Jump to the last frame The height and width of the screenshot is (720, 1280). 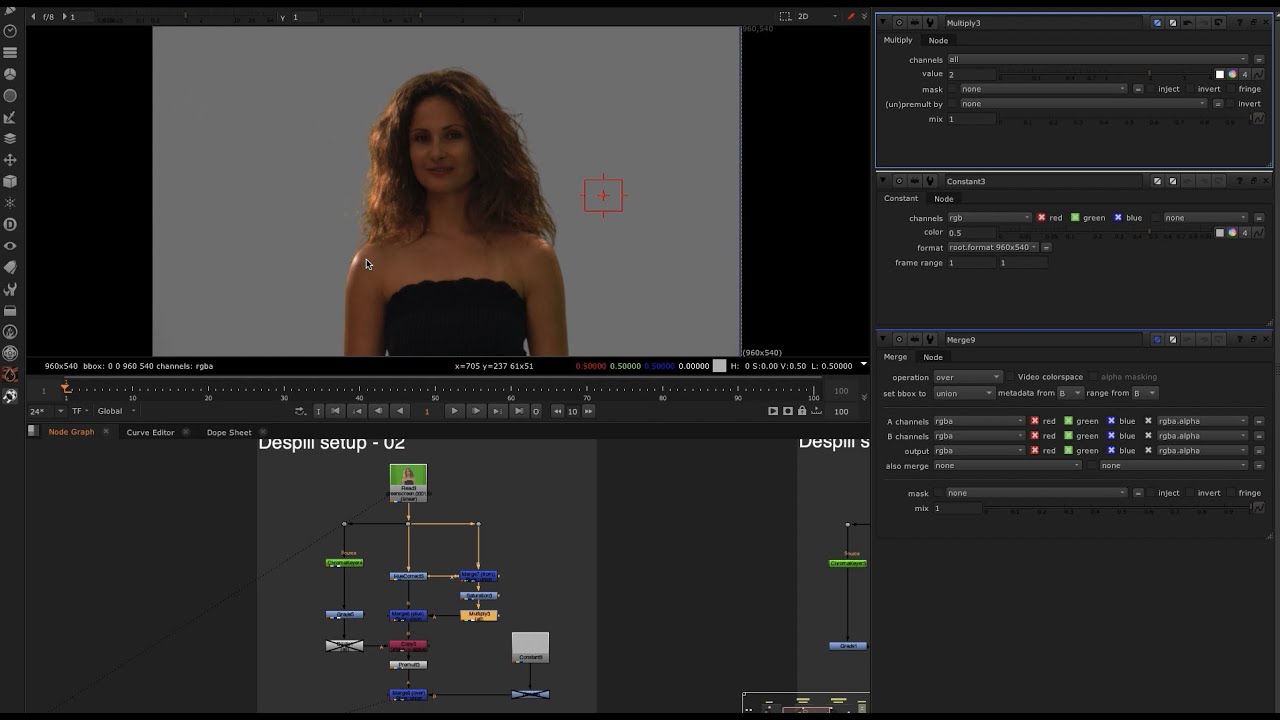518,411
